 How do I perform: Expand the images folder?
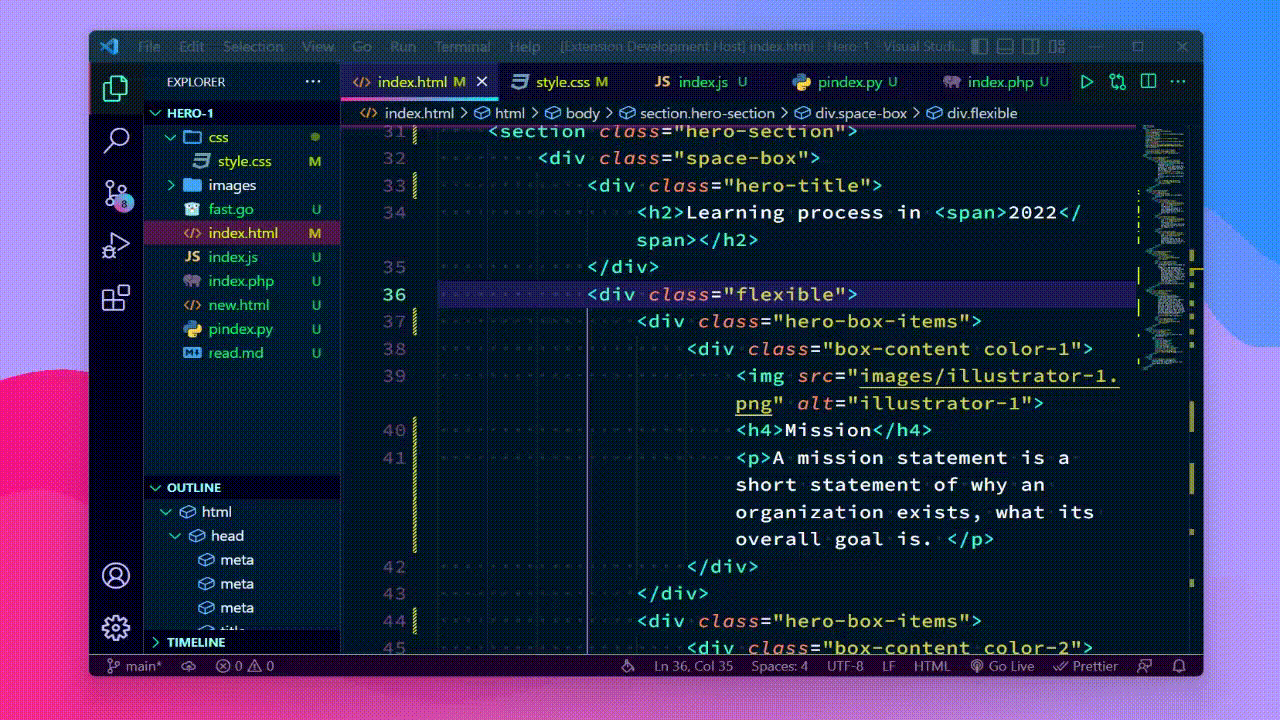pyautogui.click(x=242, y=185)
